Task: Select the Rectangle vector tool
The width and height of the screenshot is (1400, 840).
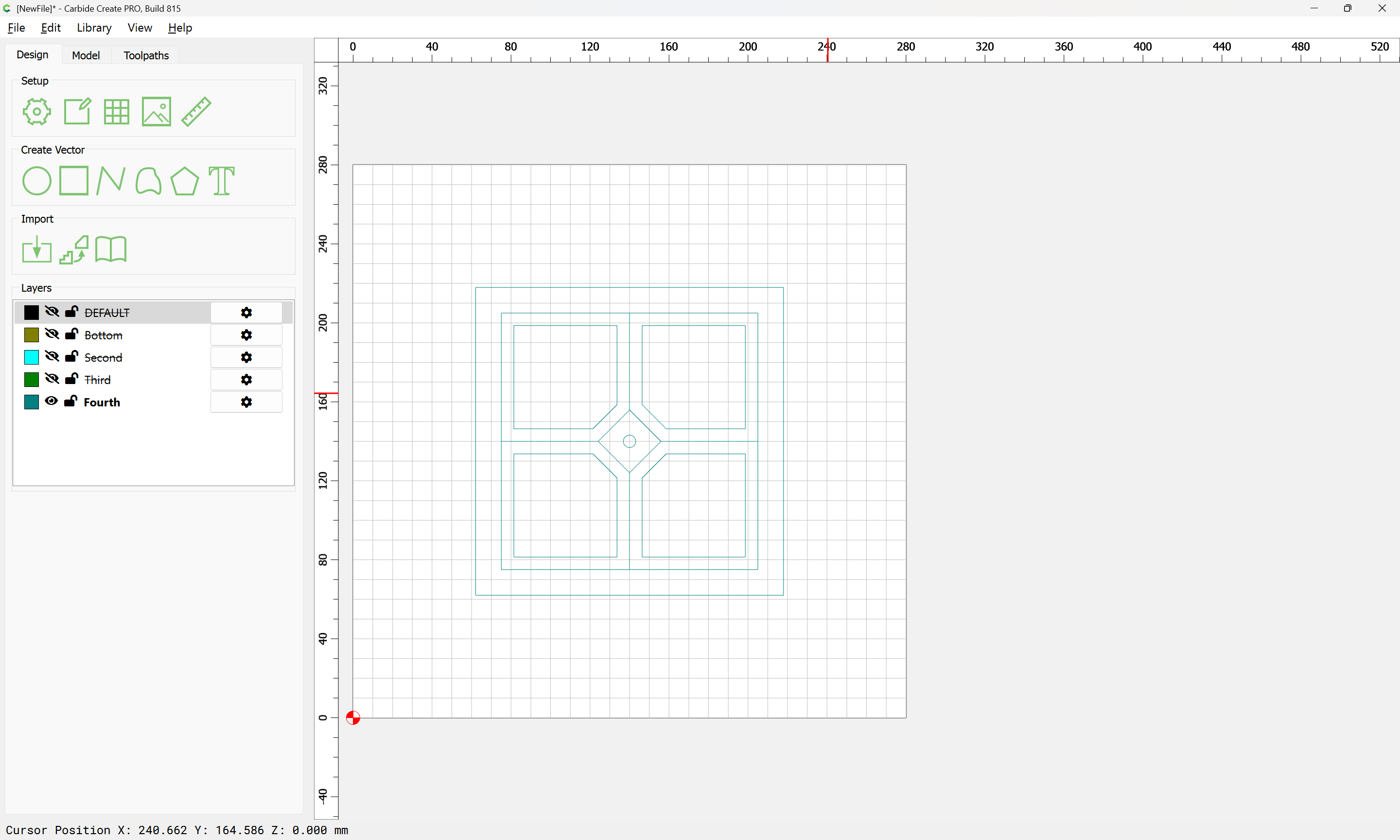Action: coord(73,180)
